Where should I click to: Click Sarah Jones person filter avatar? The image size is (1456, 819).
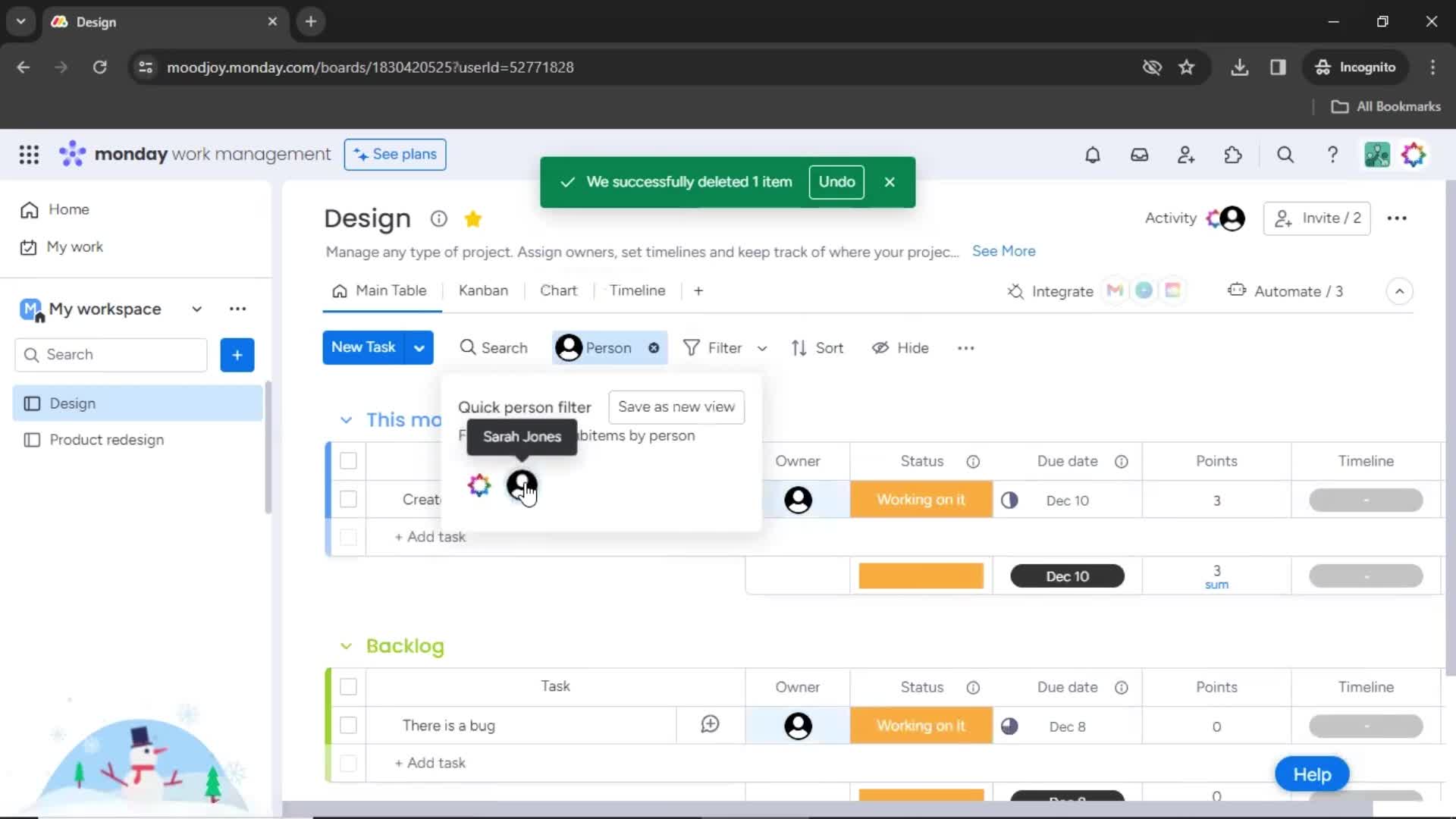click(521, 485)
